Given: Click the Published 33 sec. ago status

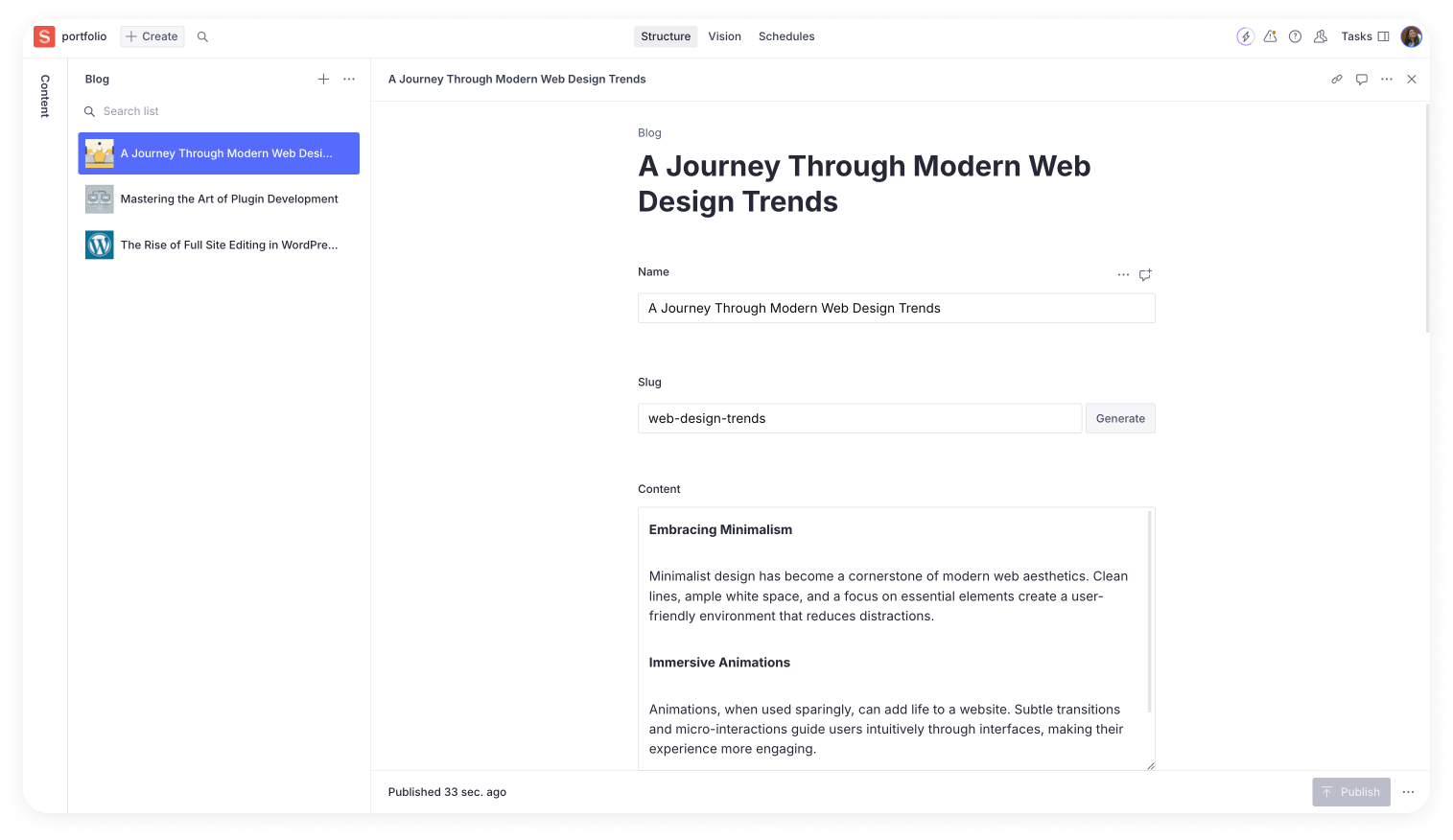Looking at the screenshot, I should click(447, 792).
